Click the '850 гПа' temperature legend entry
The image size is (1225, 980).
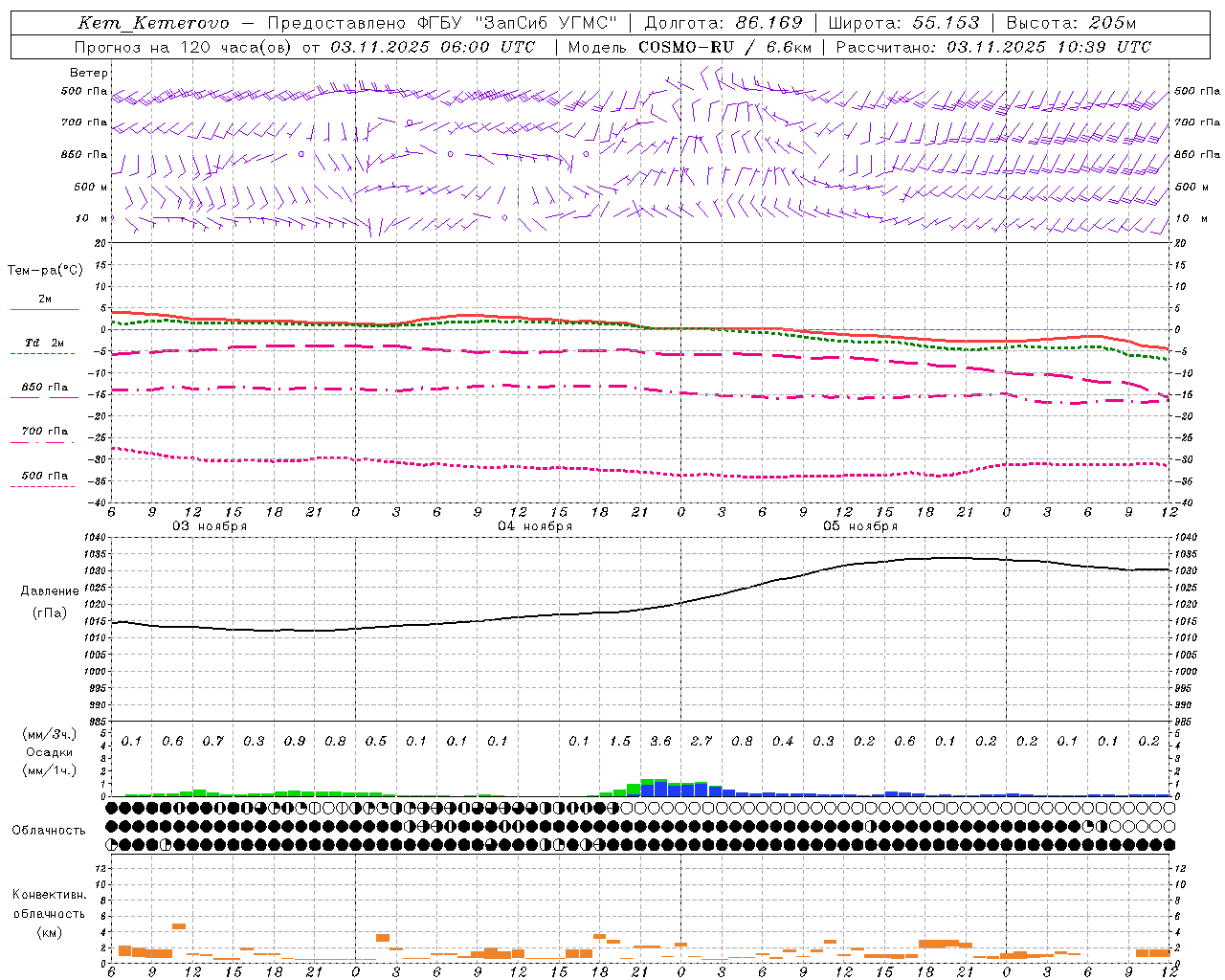coord(45,388)
